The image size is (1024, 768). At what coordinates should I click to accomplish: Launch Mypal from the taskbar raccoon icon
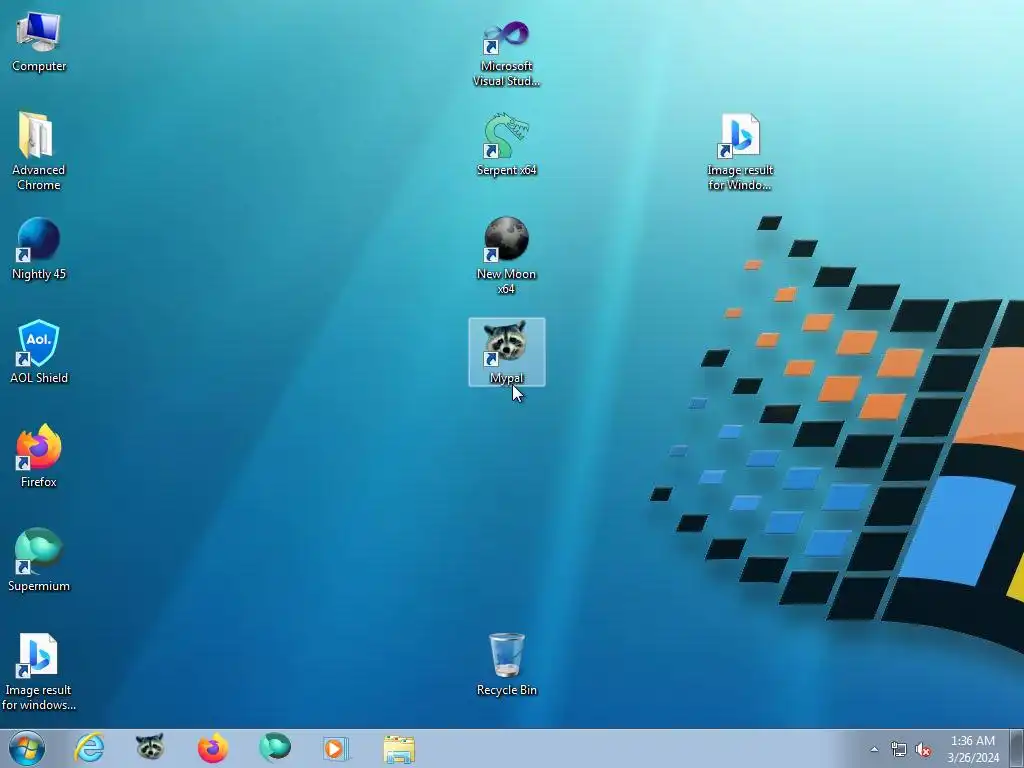[150, 748]
